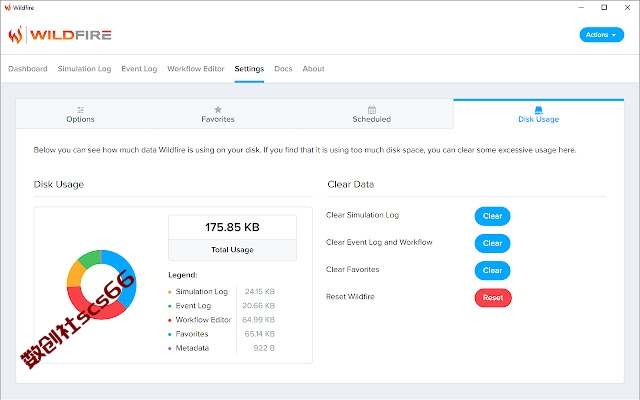The height and width of the screenshot is (400, 640).
Task: Click the Simulation Log legend entry
Action: click(202, 291)
